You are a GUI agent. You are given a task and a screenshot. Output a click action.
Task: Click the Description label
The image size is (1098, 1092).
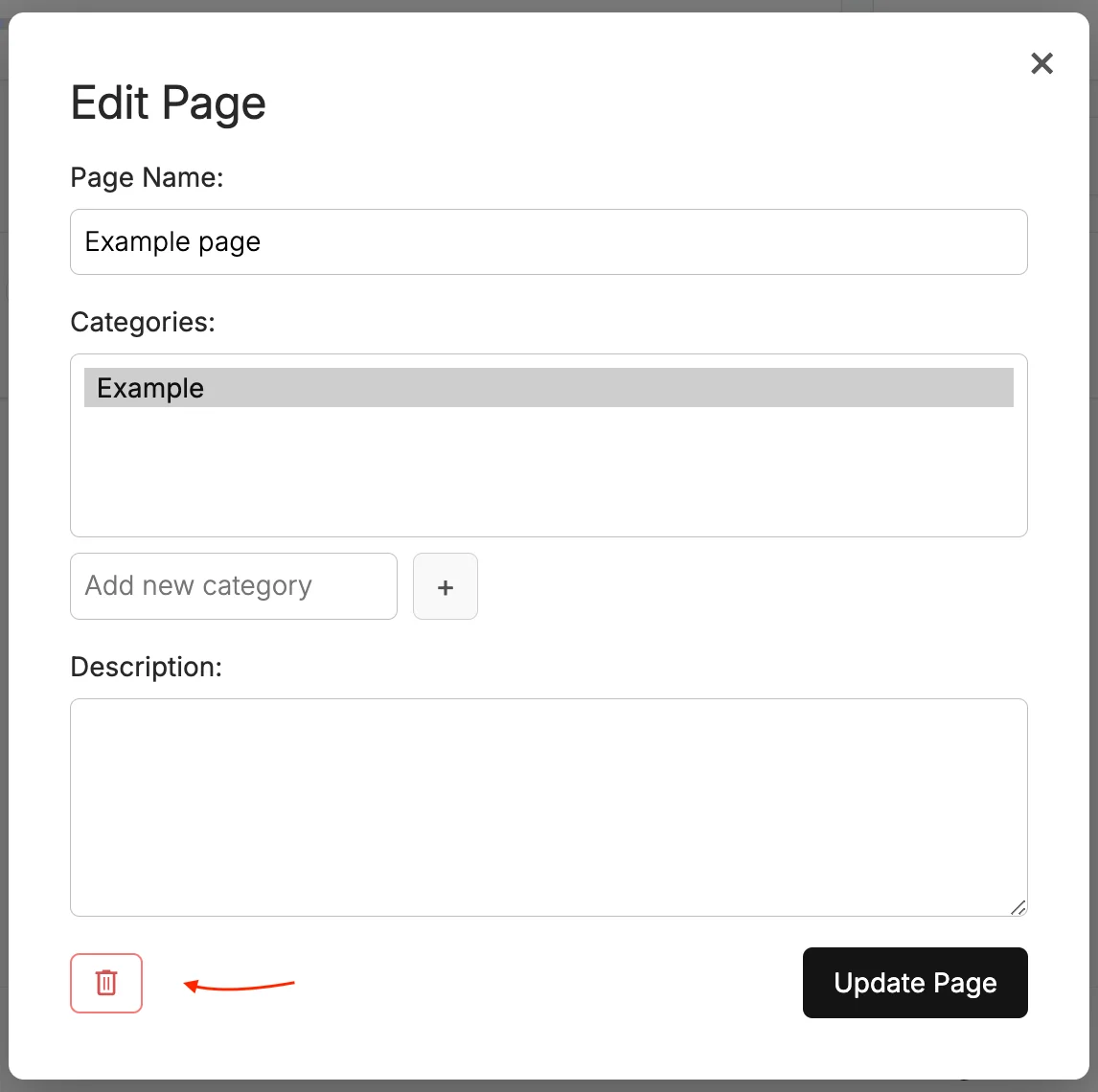[147, 667]
